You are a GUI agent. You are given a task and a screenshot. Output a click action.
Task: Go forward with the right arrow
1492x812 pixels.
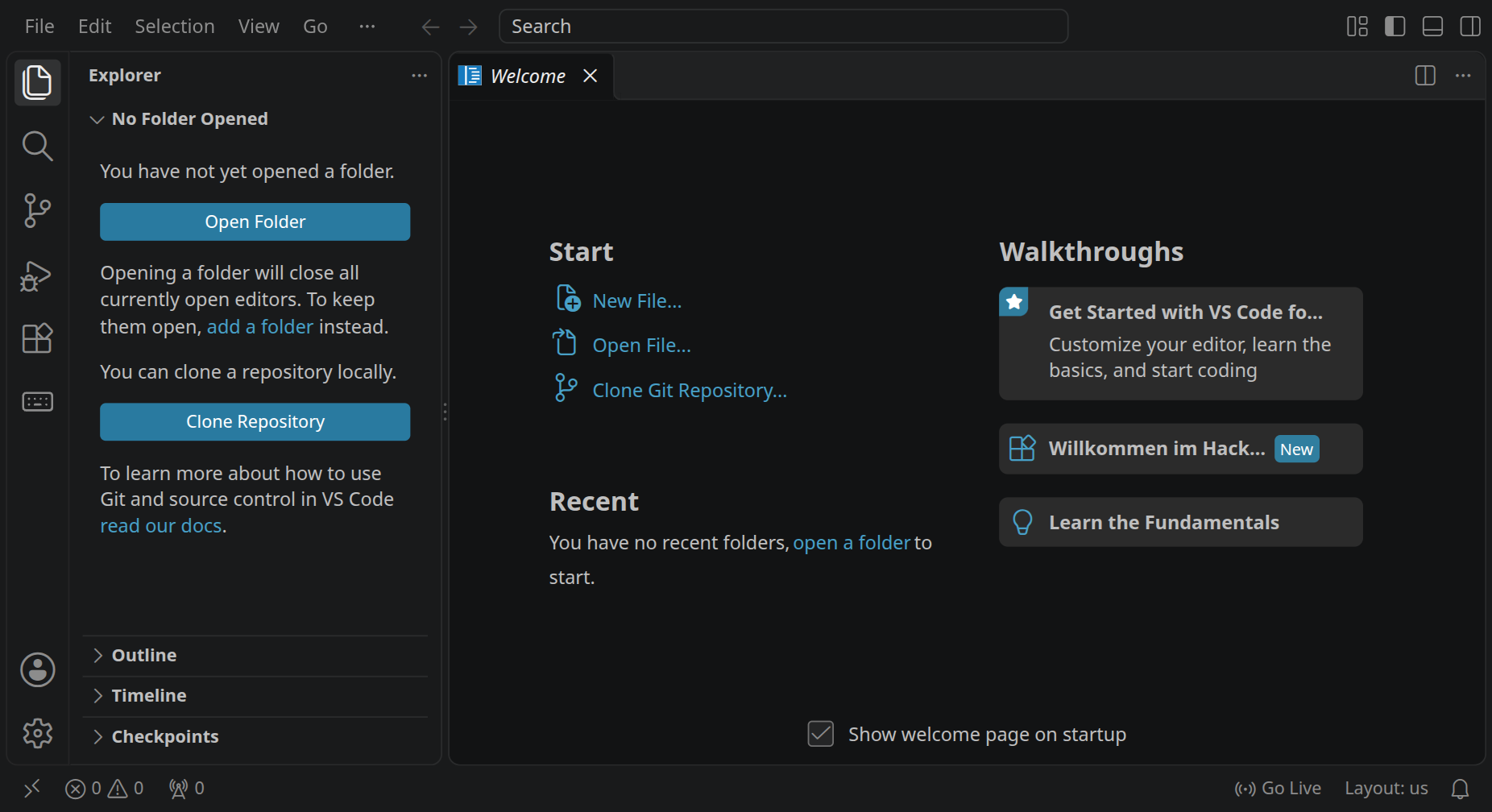pyautogui.click(x=468, y=27)
